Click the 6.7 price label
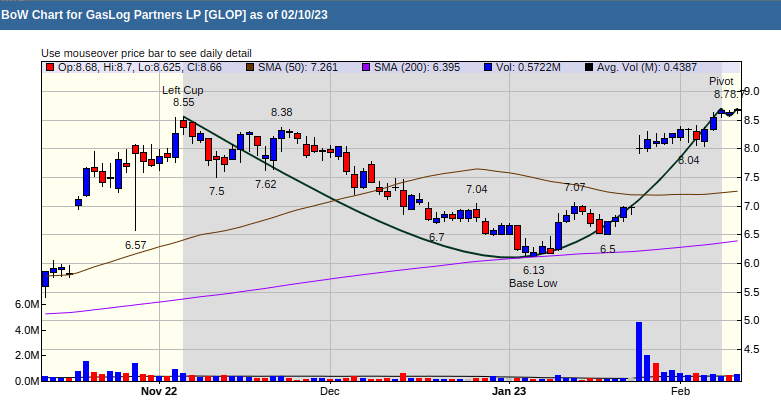 [x=436, y=237]
